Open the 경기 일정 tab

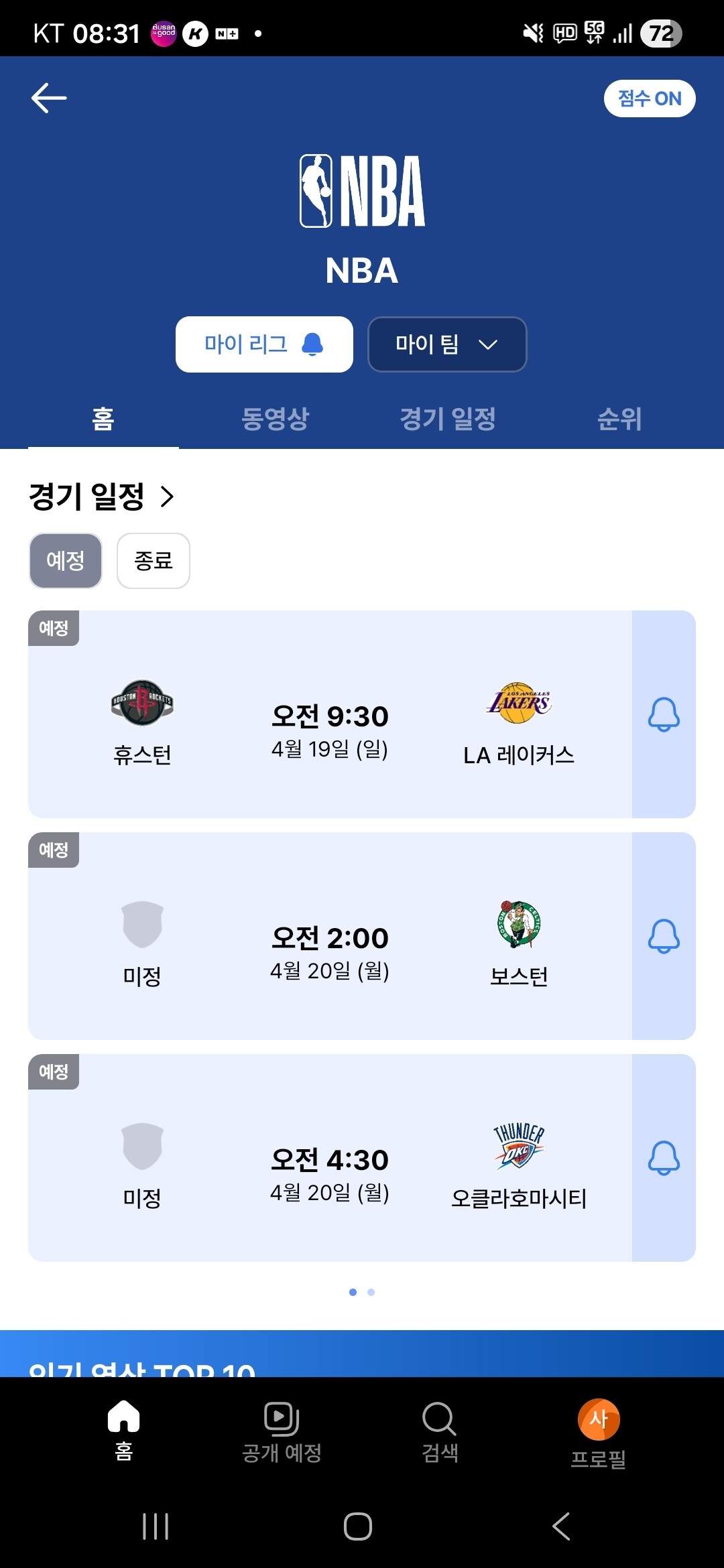(447, 419)
